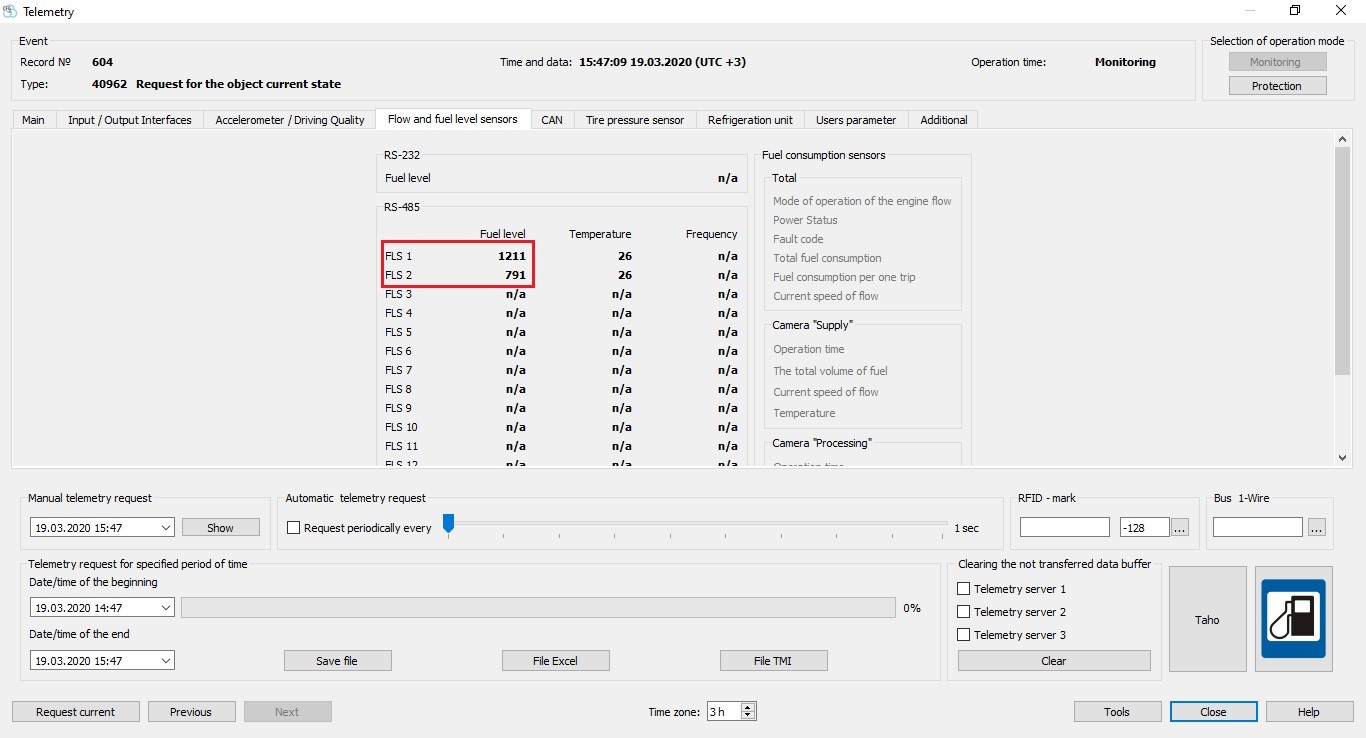Screen dimensions: 1366x738
Task: Click the Show button
Action: (220, 527)
